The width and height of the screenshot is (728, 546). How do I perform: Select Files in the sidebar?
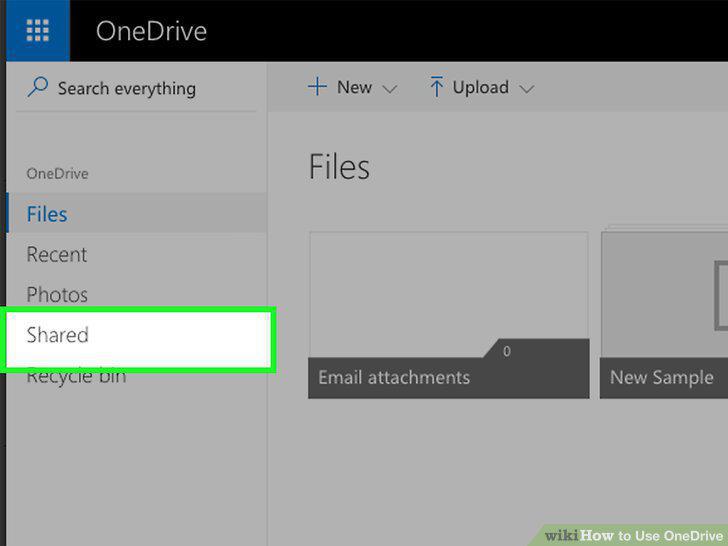[137, 214]
